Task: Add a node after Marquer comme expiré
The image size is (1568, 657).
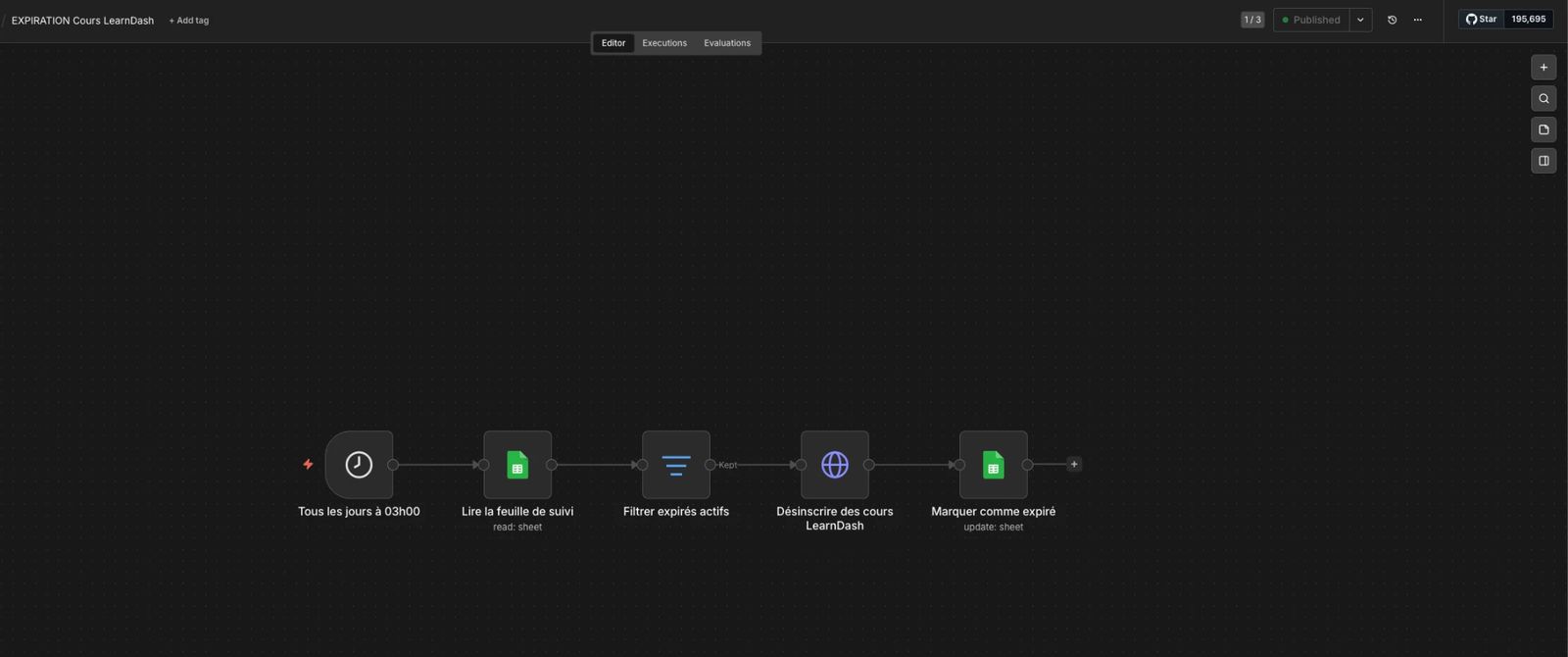Action: pyautogui.click(x=1074, y=465)
